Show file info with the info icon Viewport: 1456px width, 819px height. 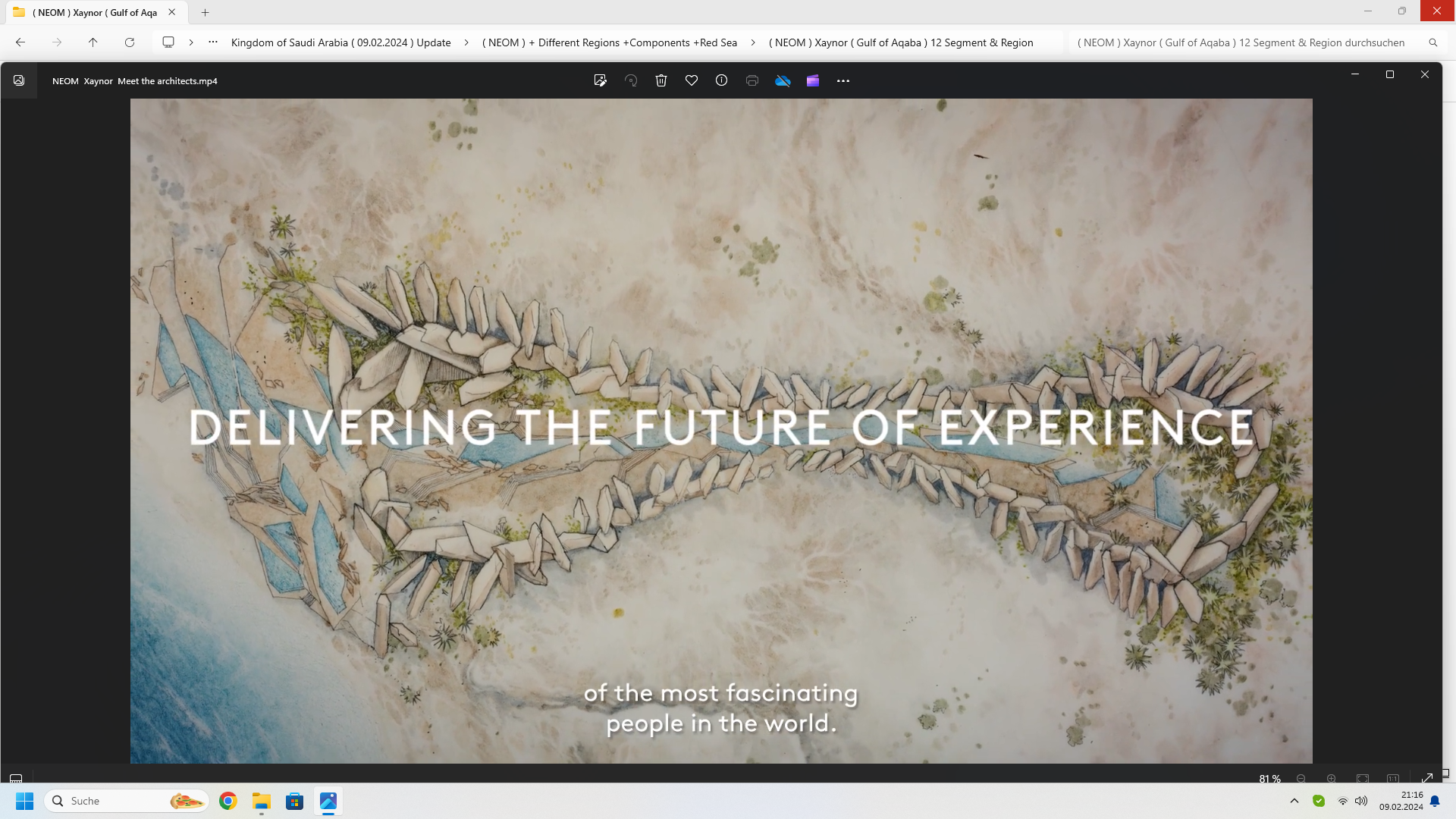pyautogui.click(x=722, y=80)
